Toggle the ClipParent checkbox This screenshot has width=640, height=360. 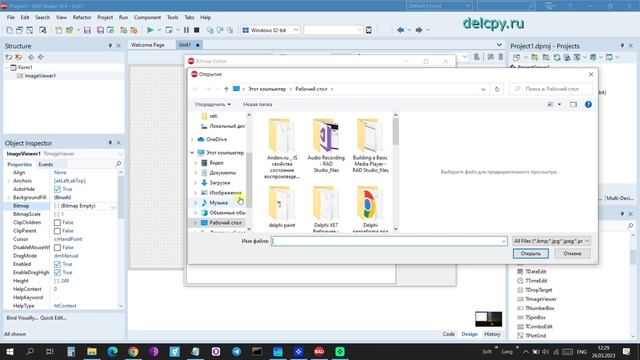pyautogui.click(x=57, y=231)
